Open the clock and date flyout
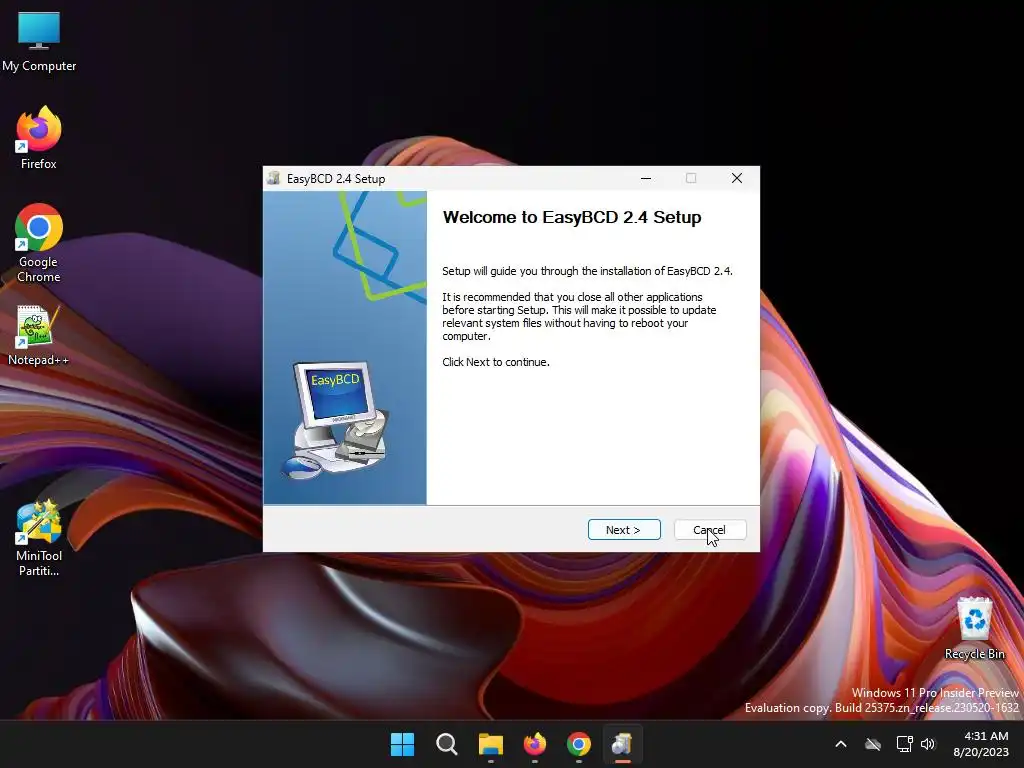Image resolution: width=1024 pixels, height=768 pixels. [981, 744]
